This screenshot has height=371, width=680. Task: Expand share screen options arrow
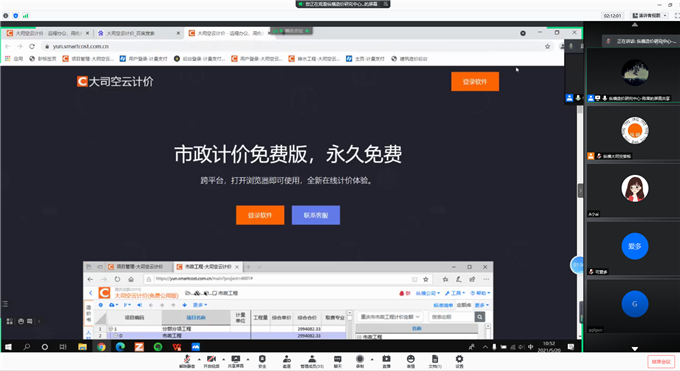pyautogui.click(x=248, y=359)
